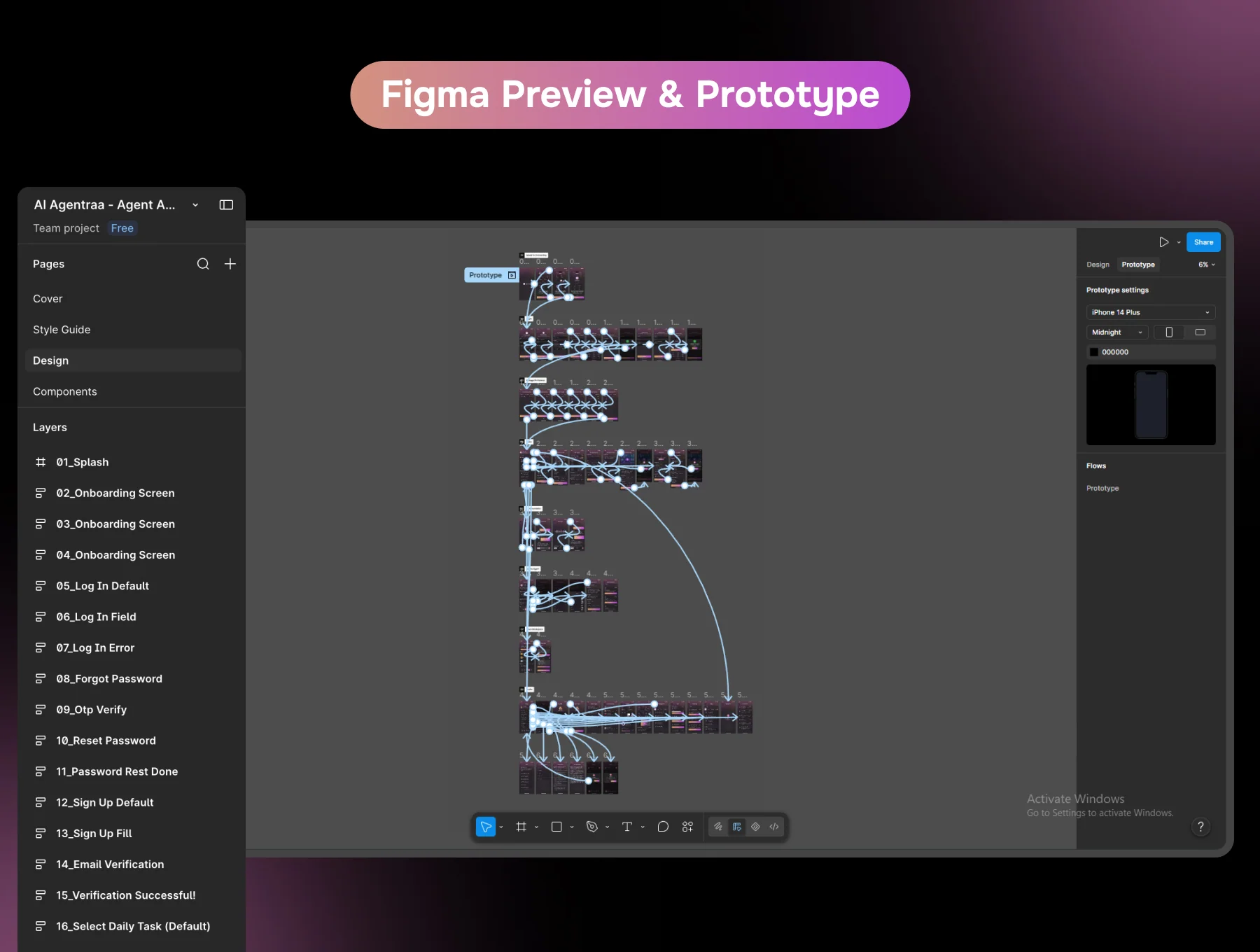Search pages with the magnifier icon
This screenshot has width=1260, height=952.
click(x=203, y=264)
